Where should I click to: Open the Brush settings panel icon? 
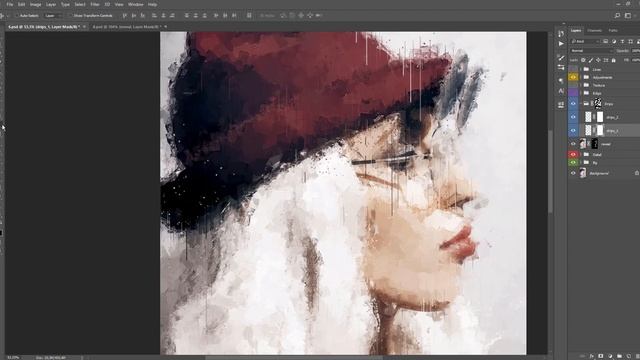click(561, 58)
